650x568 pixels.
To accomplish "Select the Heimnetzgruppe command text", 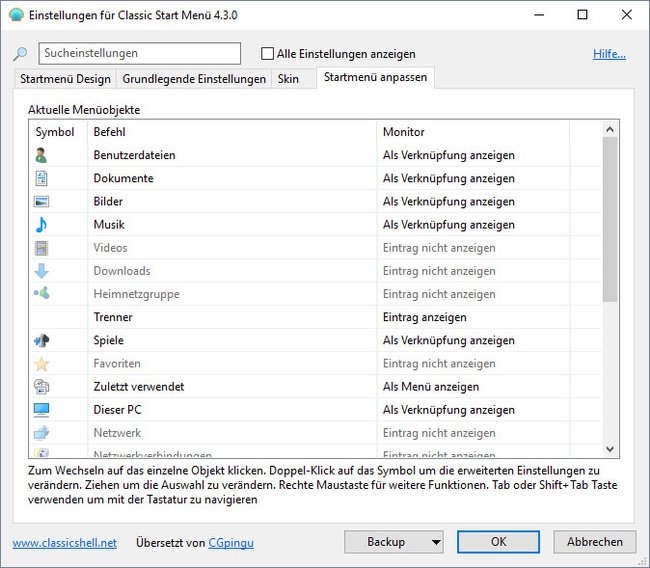I will pos(136,294).
